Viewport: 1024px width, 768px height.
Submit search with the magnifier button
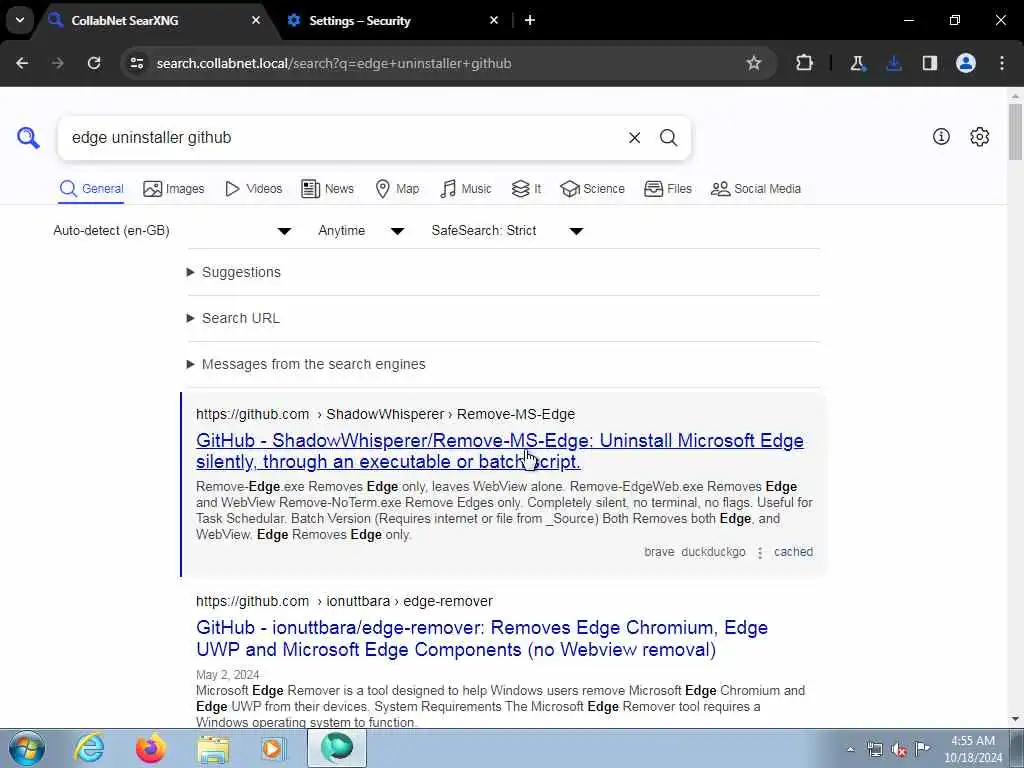pyautogui.click(x=668, y=138)
